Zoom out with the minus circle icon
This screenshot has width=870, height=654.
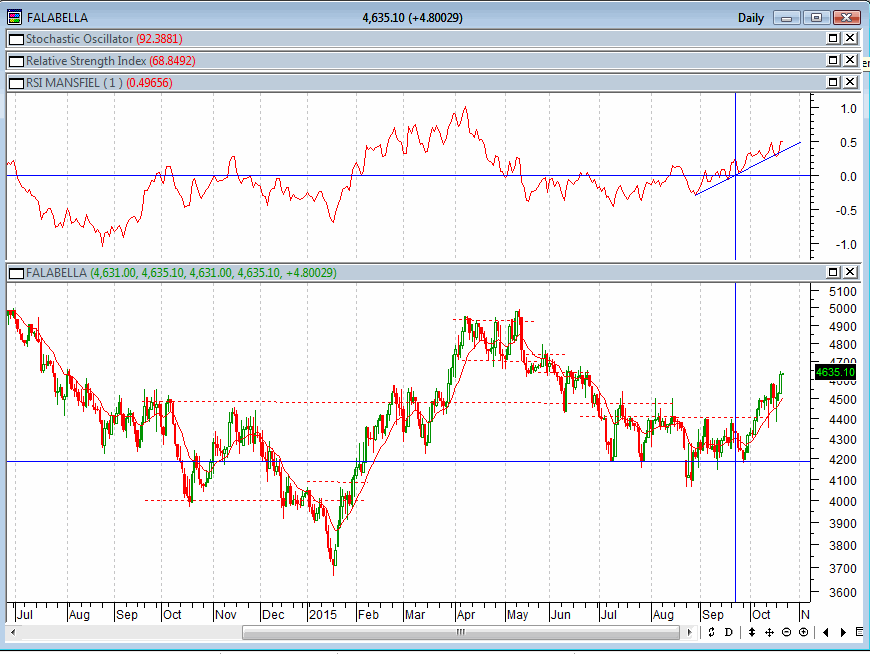point(786,633)
